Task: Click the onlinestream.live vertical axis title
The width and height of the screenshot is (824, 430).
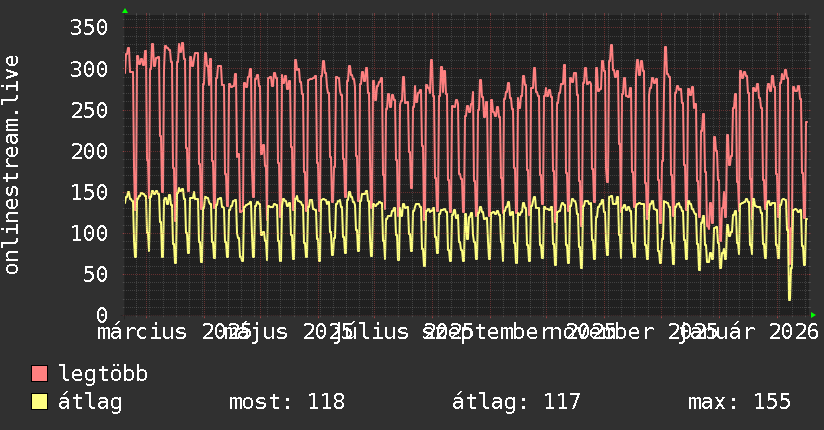Action: pyautogui.click(x=12, y=165)
